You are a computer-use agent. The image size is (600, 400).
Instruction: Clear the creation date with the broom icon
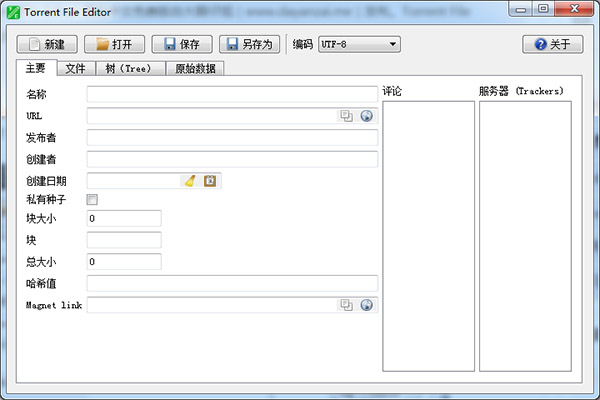tap(190, 181)
